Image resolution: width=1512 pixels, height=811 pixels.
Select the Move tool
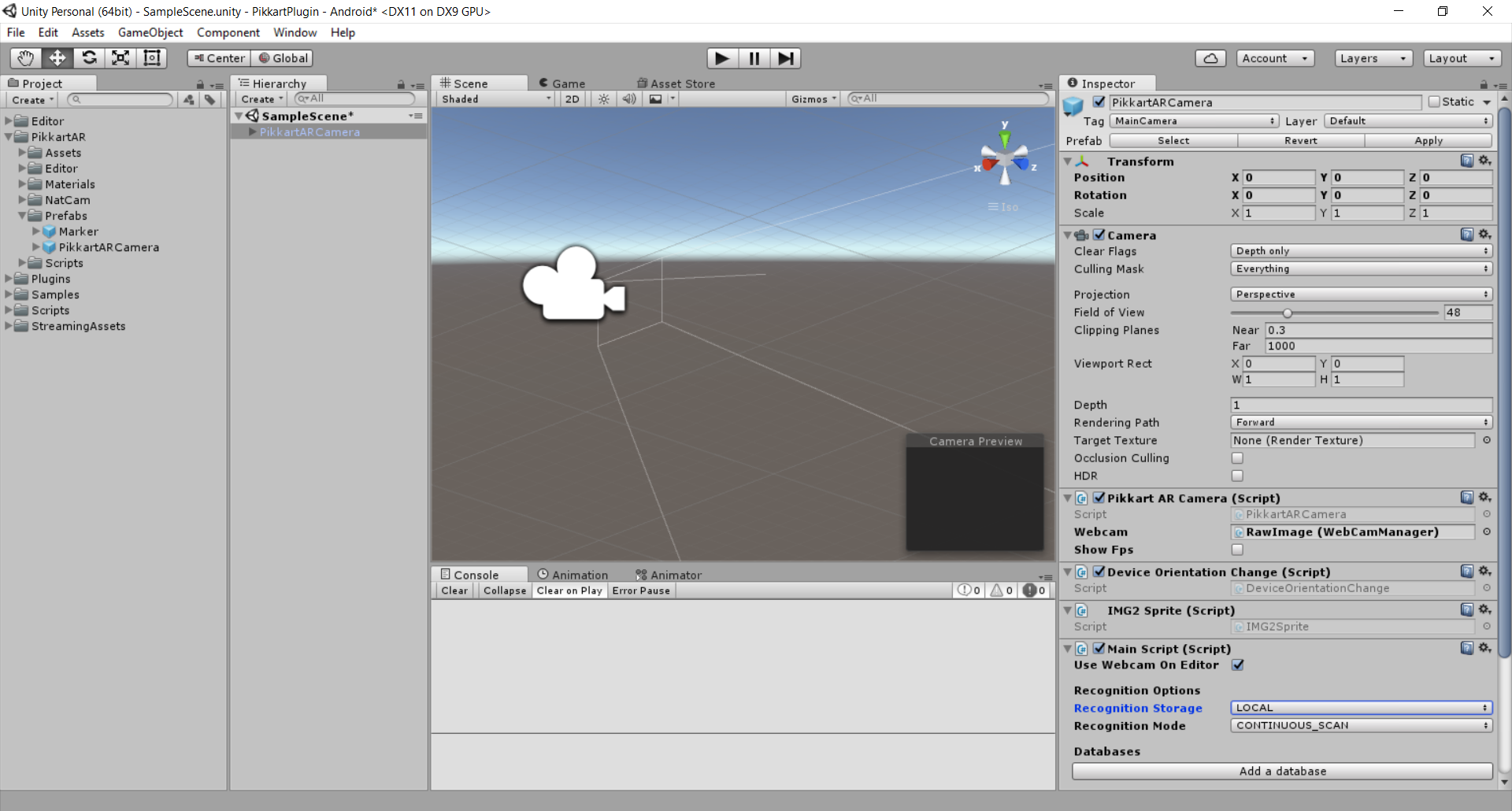click(57, 58)
